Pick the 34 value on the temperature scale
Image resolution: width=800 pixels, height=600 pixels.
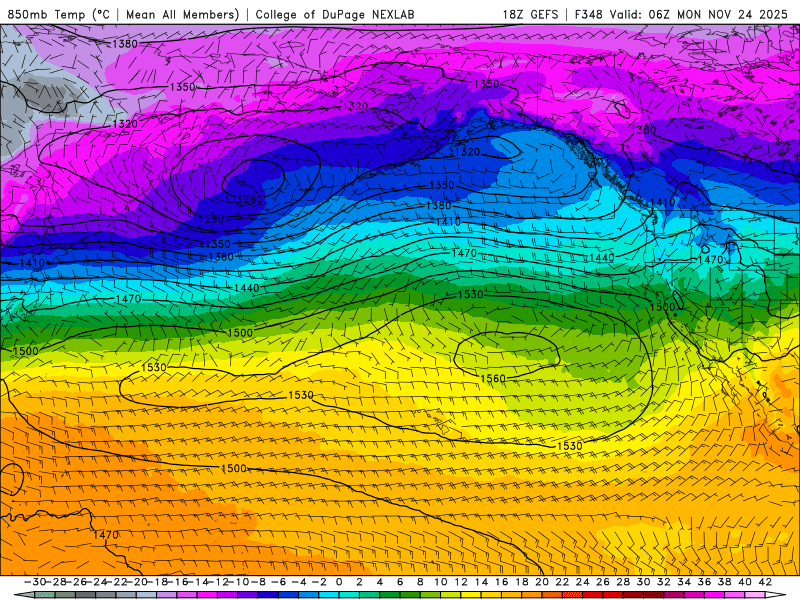coord(684,582)
